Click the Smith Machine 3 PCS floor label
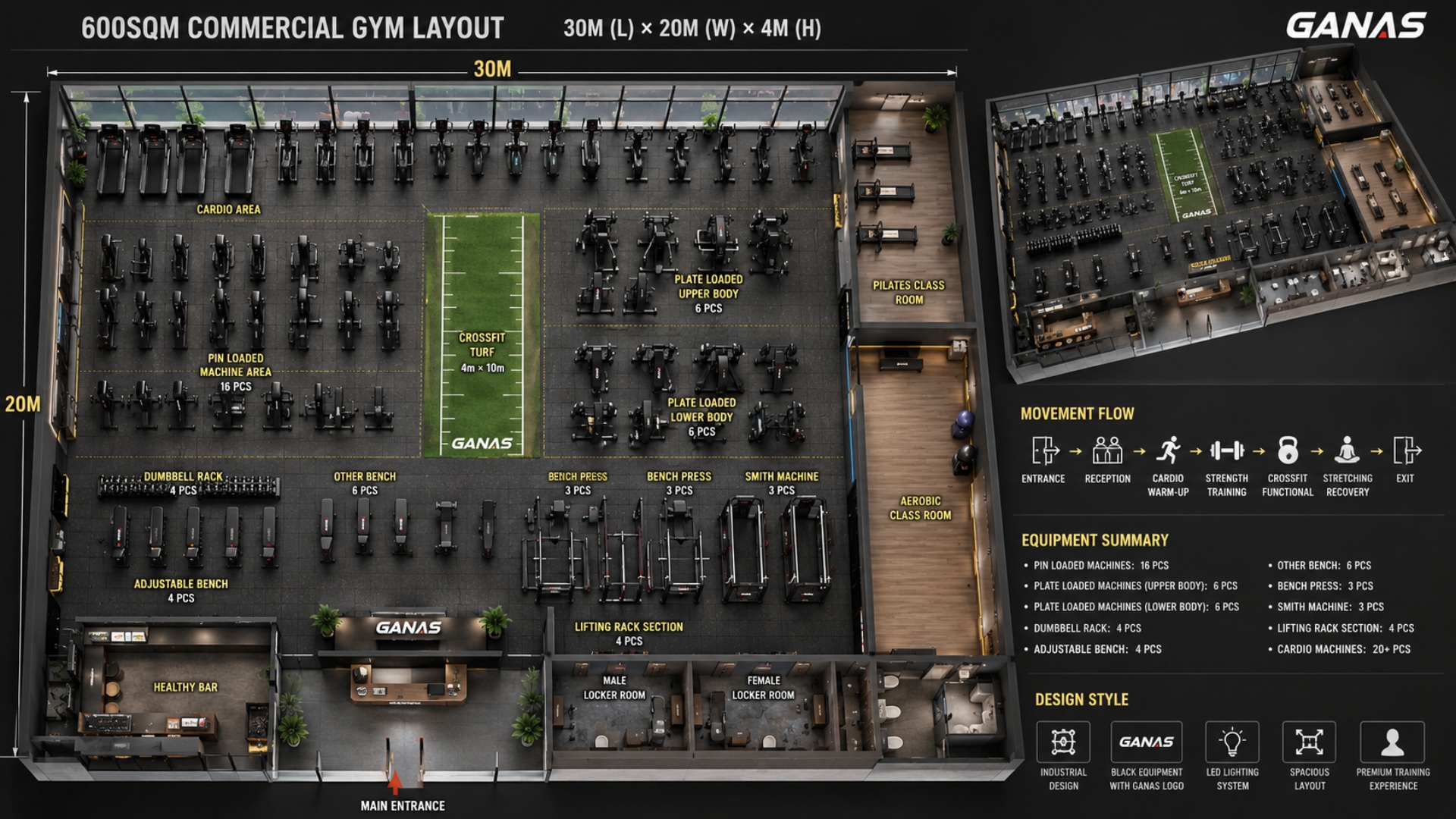Viewport: 1456px width, 819px height. (781, 484)
